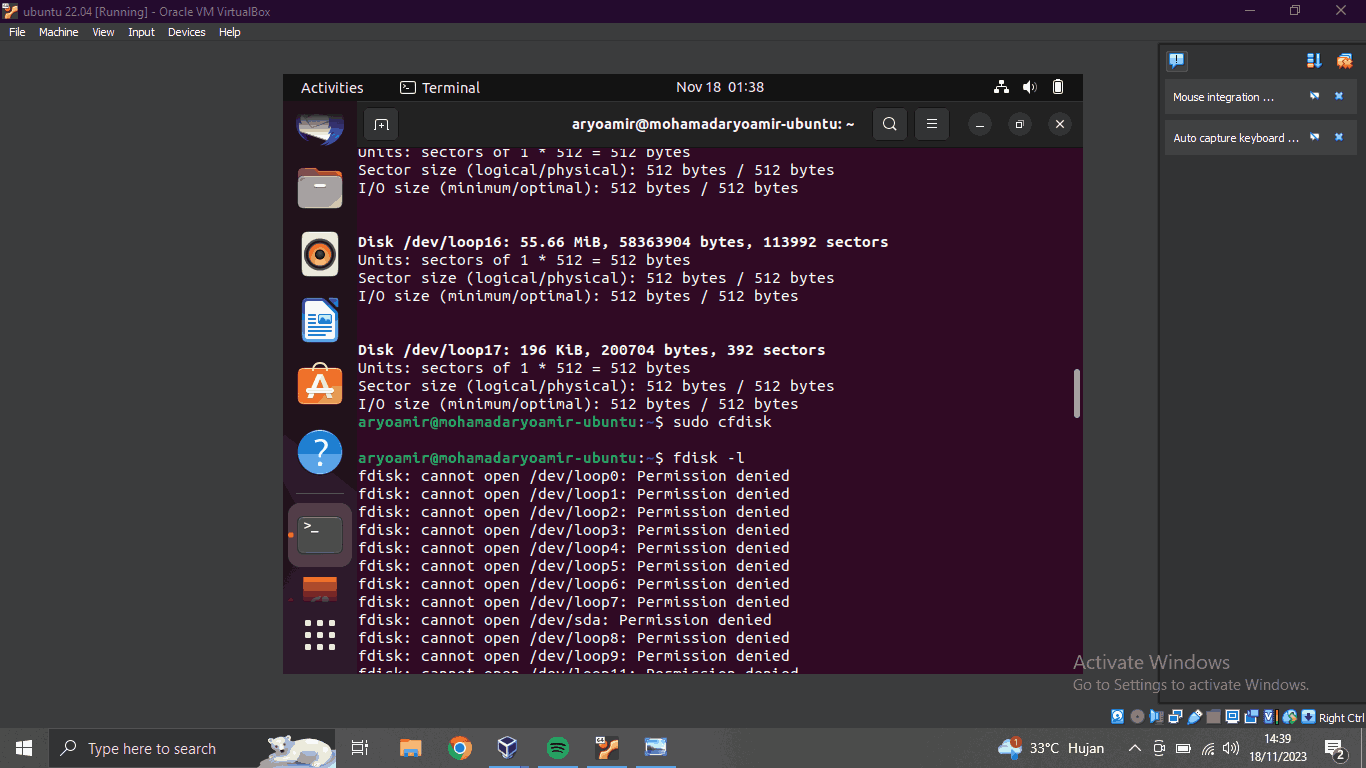Click the VirtualBox CPU status indicator
1366x768 pixels.
click(1270, 717)
